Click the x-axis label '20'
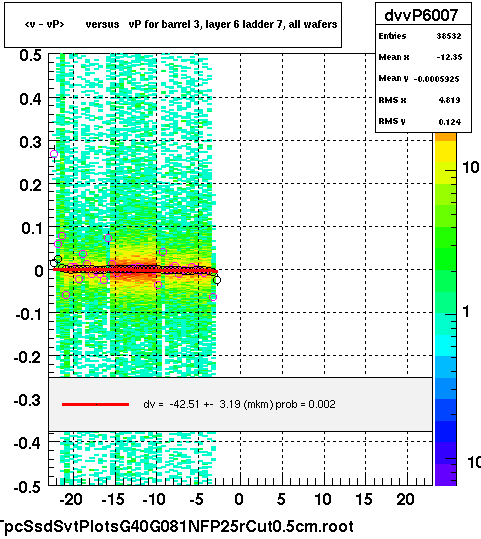 coord(405,499)
